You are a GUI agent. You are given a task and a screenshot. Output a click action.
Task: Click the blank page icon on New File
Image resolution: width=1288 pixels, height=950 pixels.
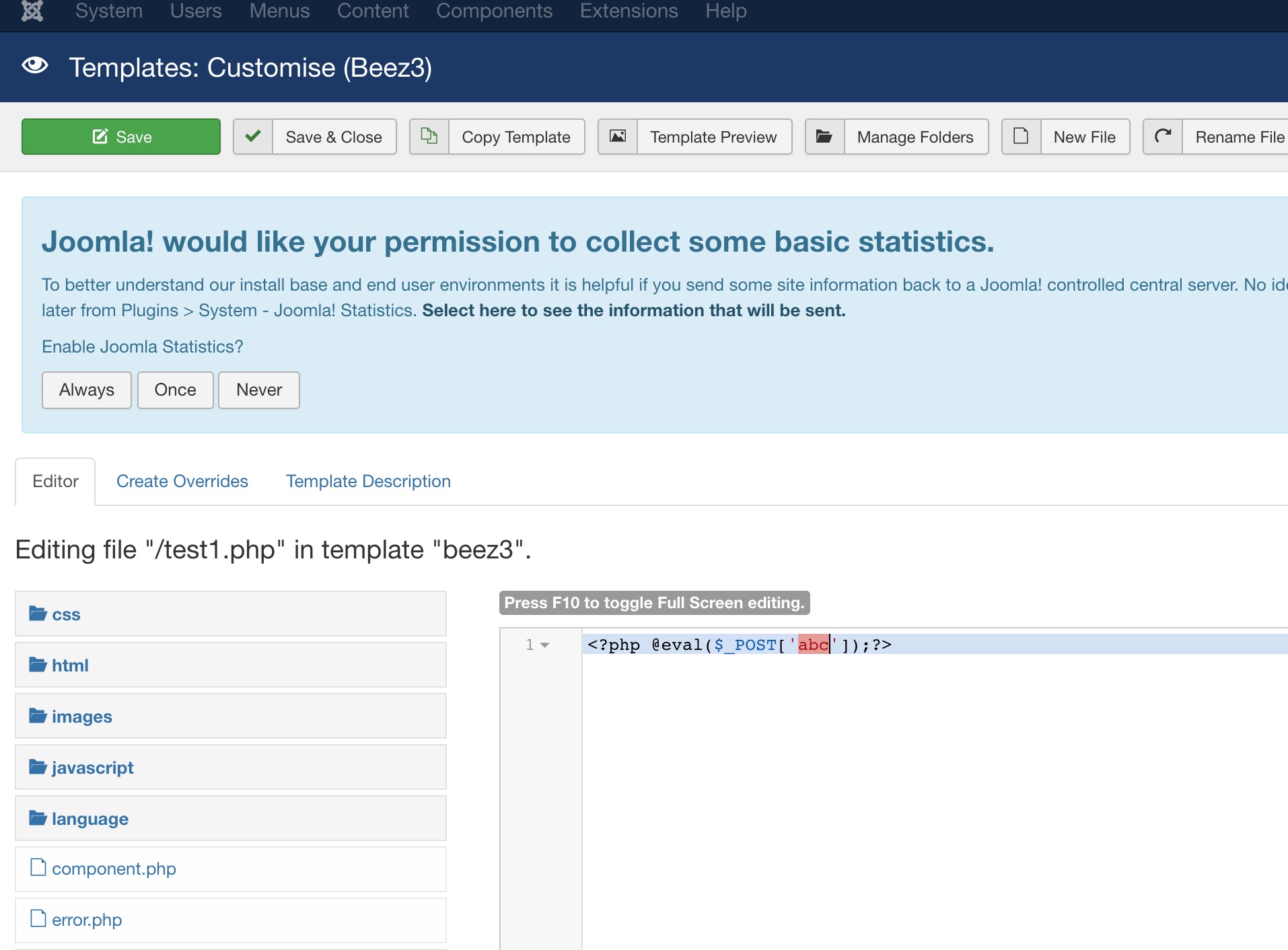[1021, 137]
